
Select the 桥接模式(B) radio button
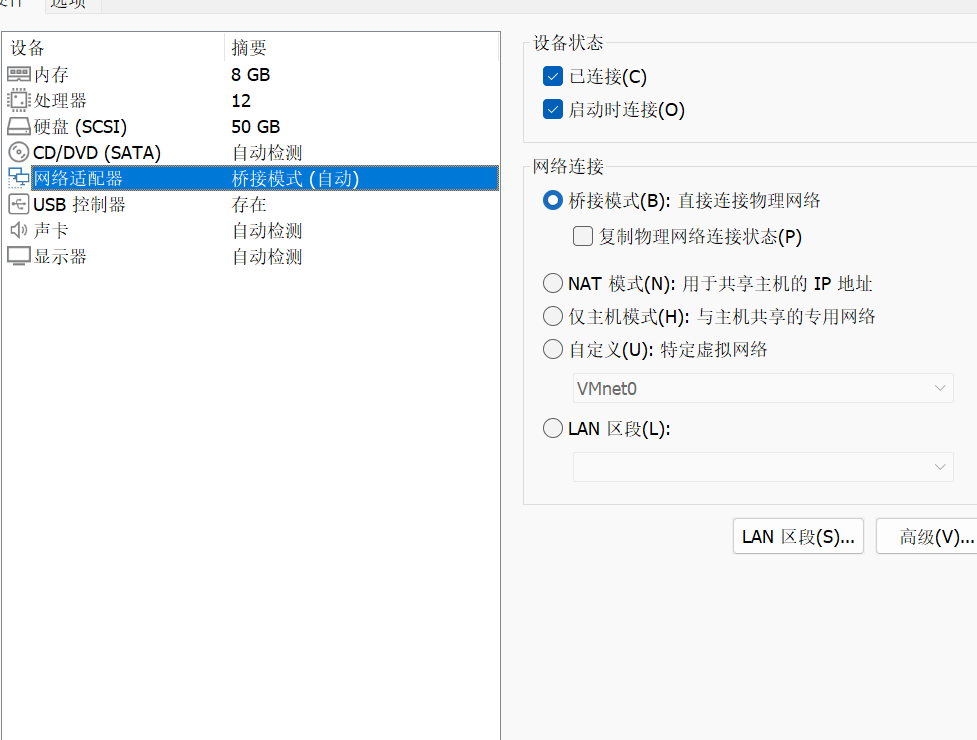tap(553, 200)
